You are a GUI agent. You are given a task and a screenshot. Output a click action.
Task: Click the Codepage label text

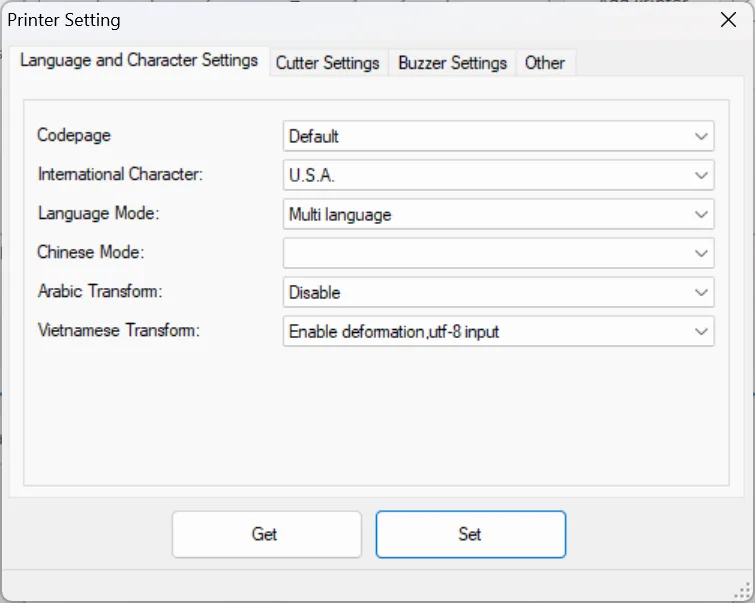74,135
